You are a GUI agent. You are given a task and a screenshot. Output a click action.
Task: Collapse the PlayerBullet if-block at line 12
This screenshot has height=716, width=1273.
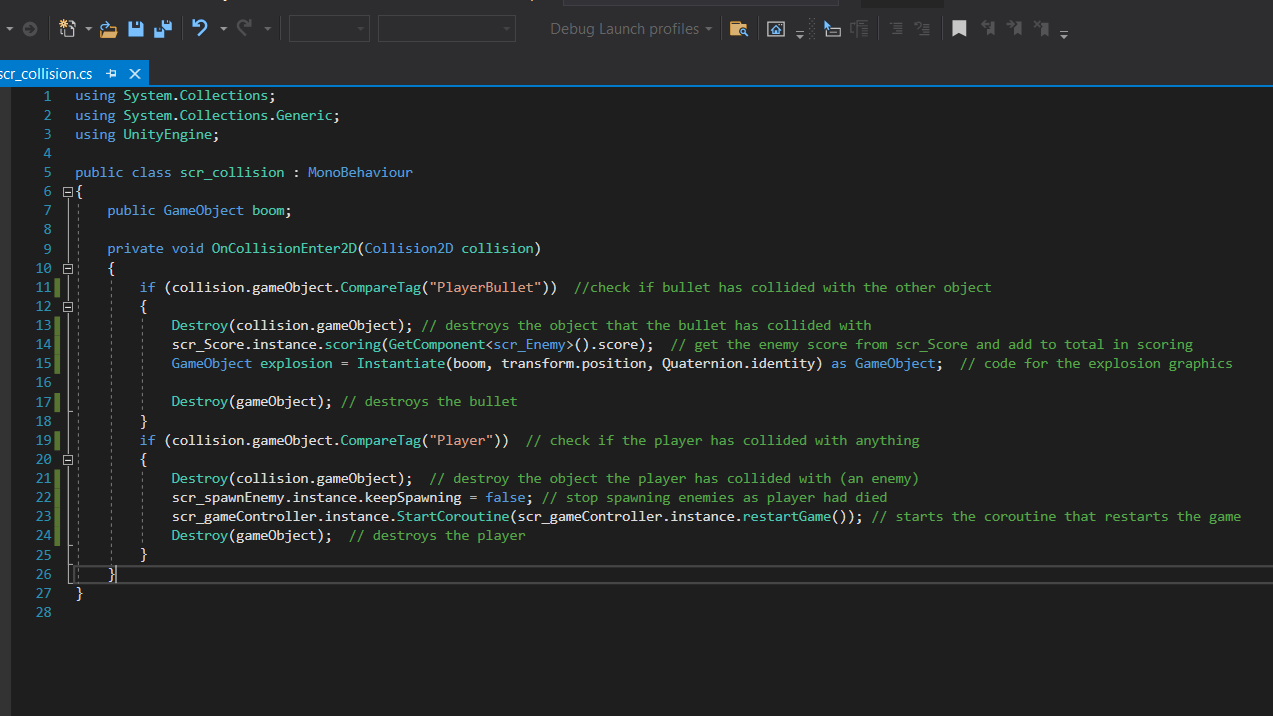point(67,306)
